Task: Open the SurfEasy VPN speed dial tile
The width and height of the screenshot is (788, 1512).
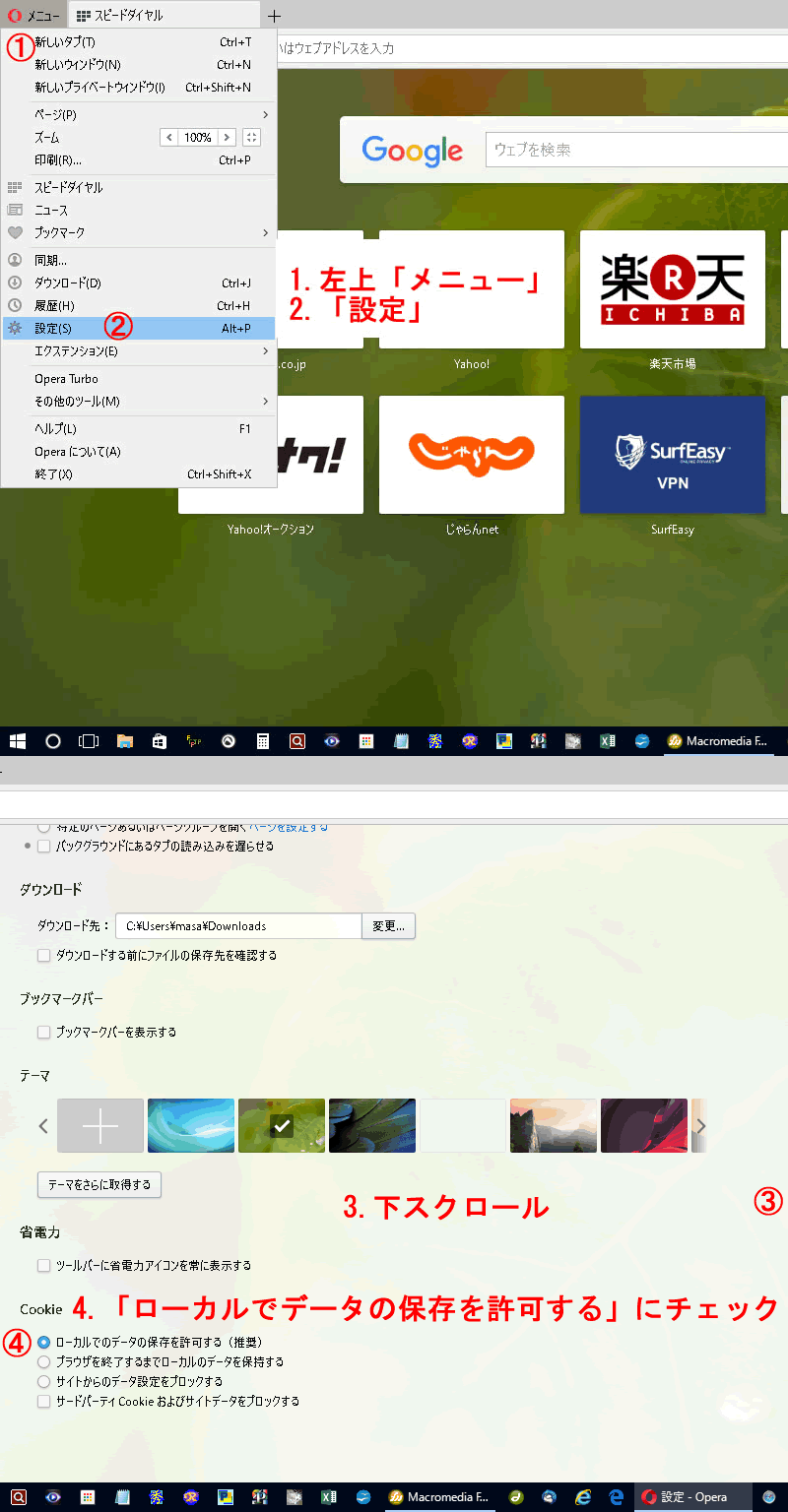Action: (672, 454)
